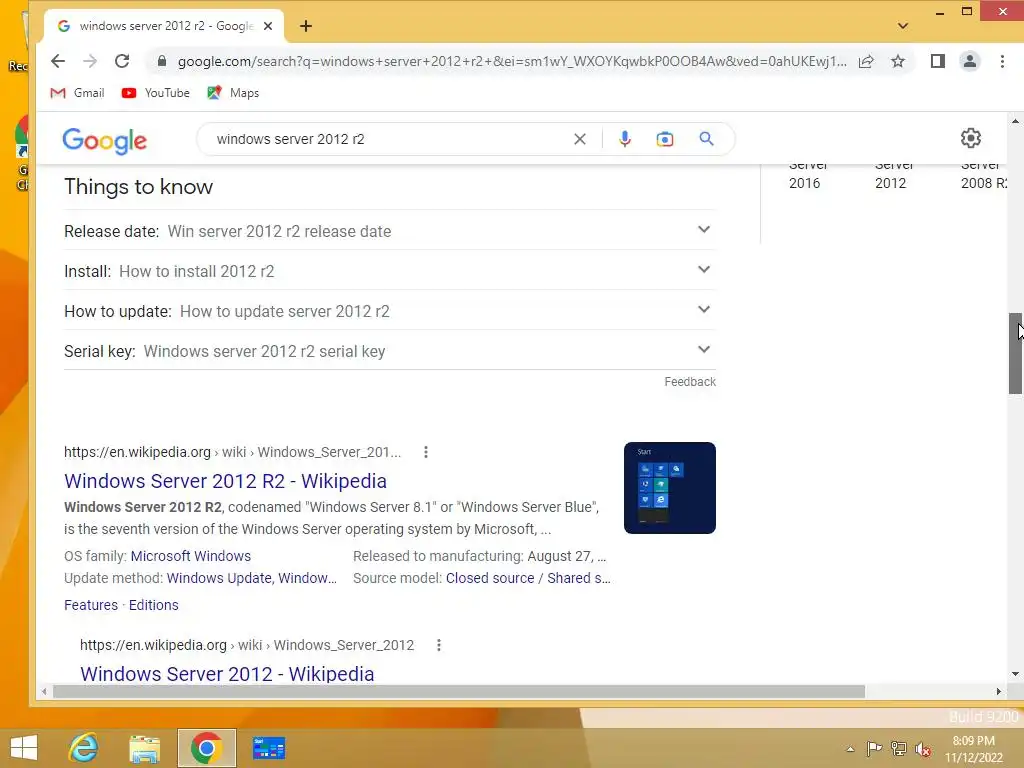Click the horizontal scrollbar thumb
This screenshot has width=1024, height=768.
[458, 691]
